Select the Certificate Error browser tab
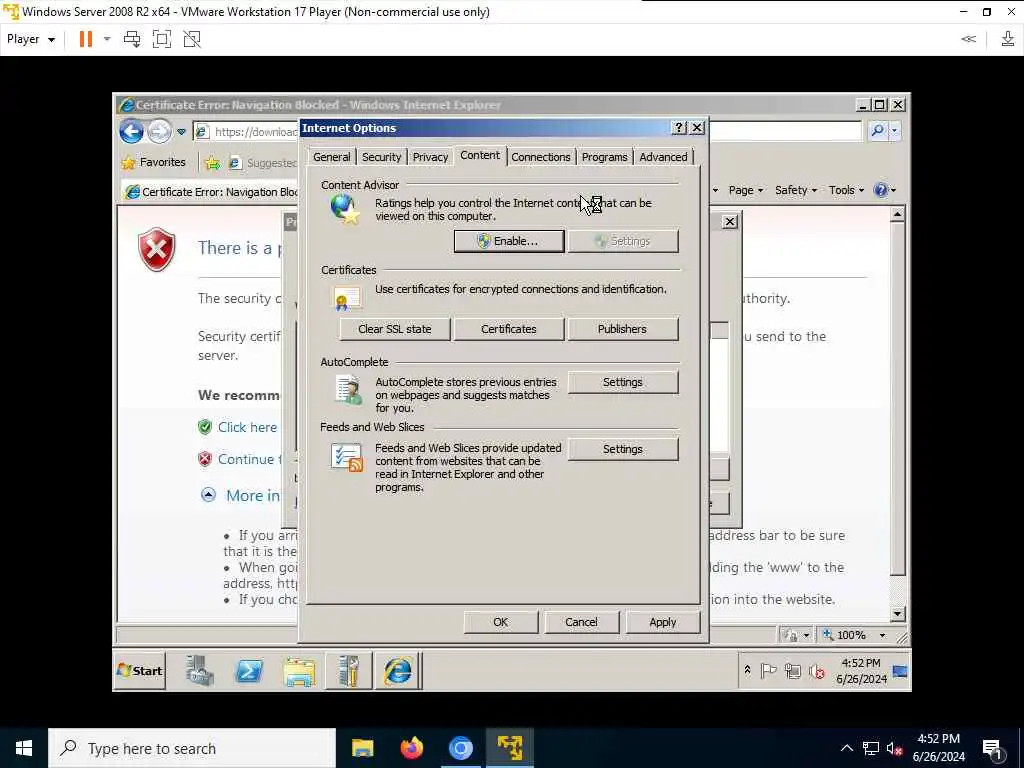This screenshot has height=768, width=1024. click(212, 192)
